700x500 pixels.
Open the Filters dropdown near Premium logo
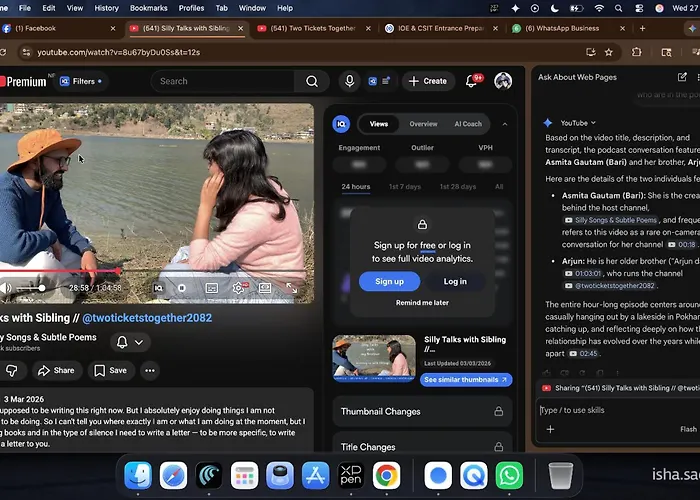[x=81, y=81]
